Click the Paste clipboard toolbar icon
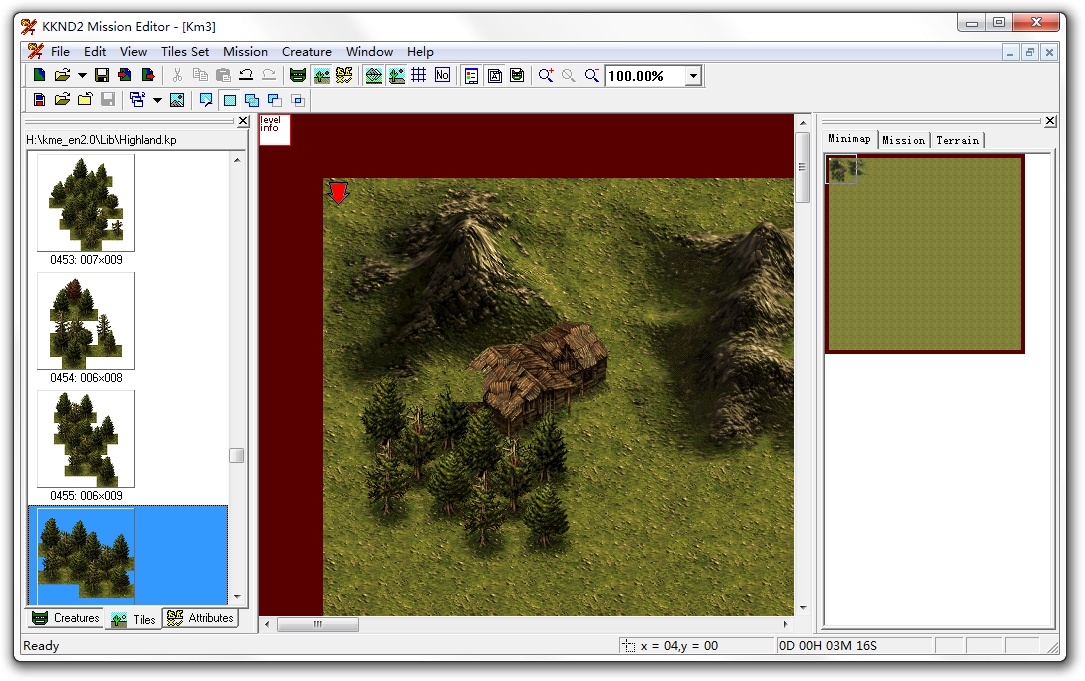The image size is (1085, 681). click(x=223, y=75)
